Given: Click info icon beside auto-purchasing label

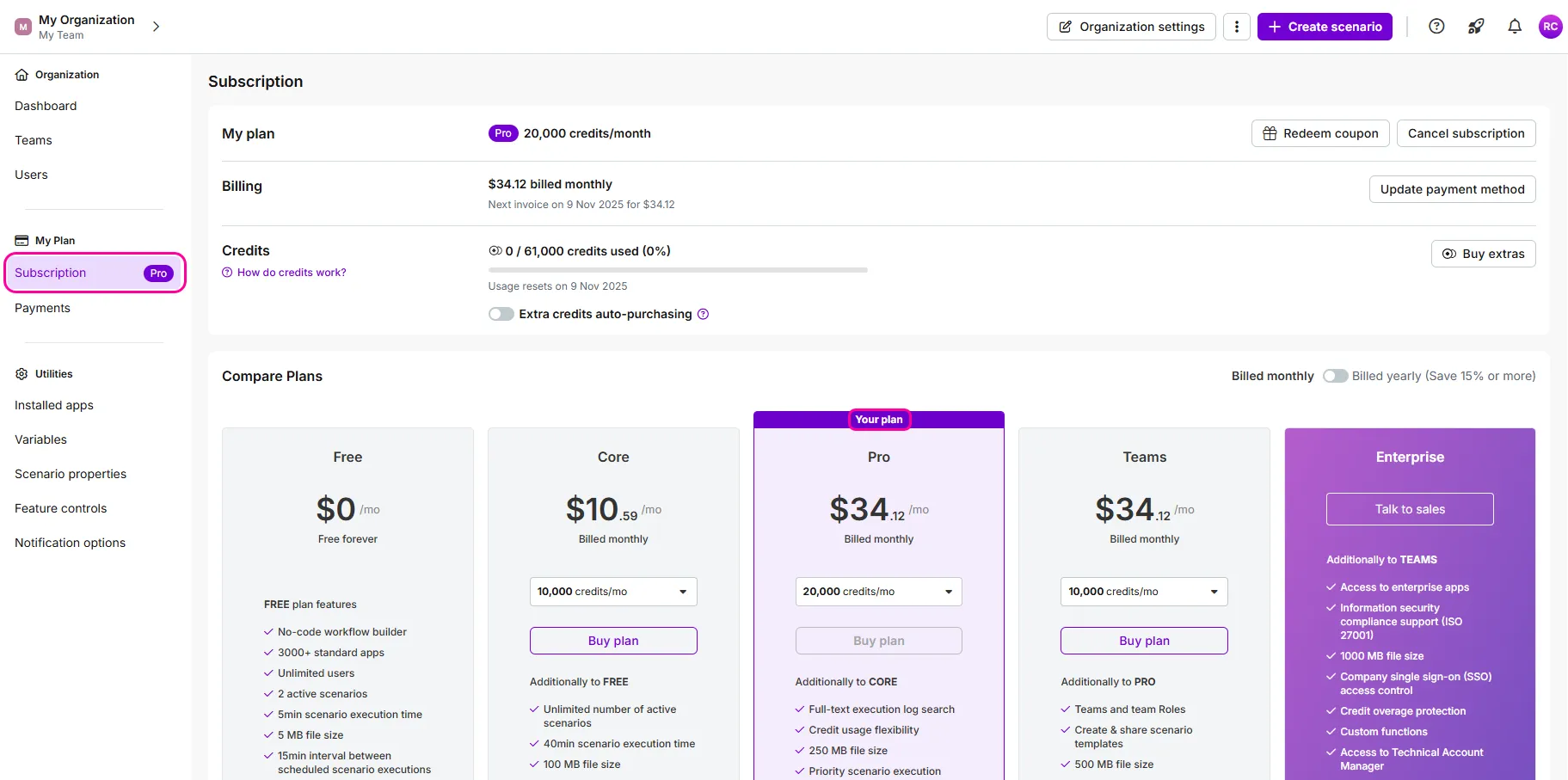Looking at the screenshot, I should [x=703, y=314].
